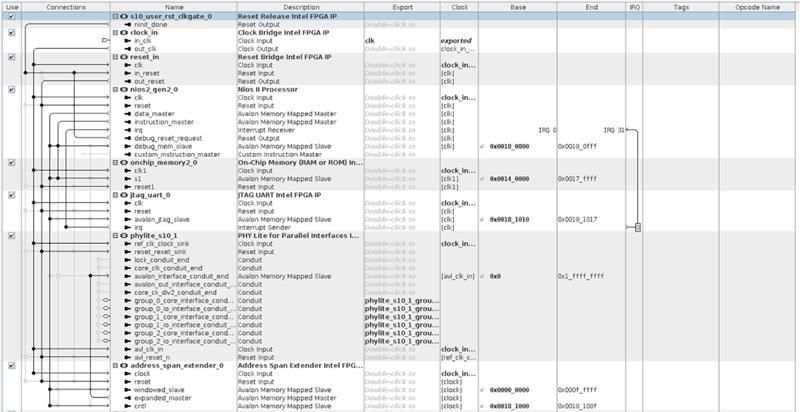This screenshot has width=800, height=412.
Task: Click the lock icon beside base 0x0010_0000
Action: pyautogui.click(x=482, y=146)
